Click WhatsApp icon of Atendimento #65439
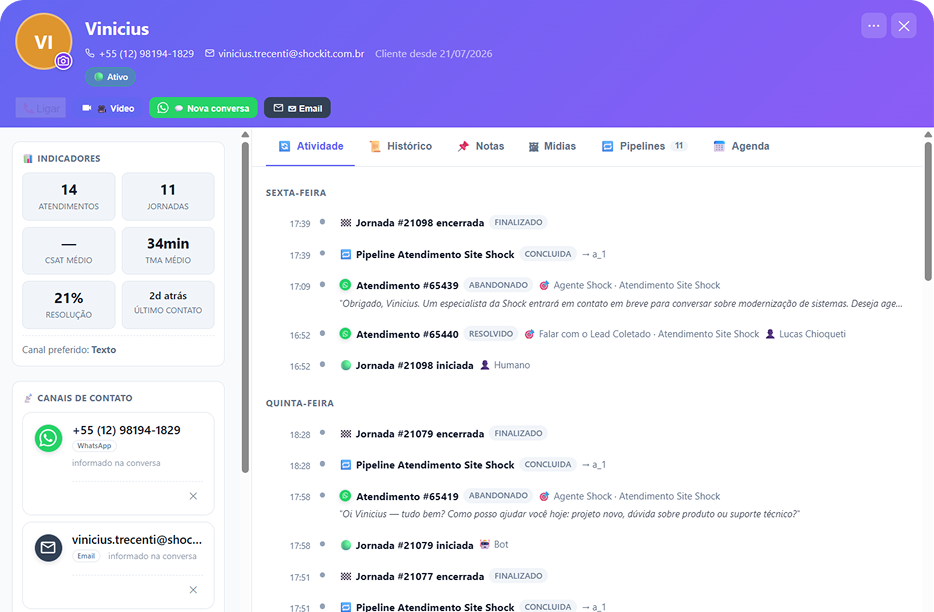The width and height of the screenshot is (934, 612). [345, 285]
